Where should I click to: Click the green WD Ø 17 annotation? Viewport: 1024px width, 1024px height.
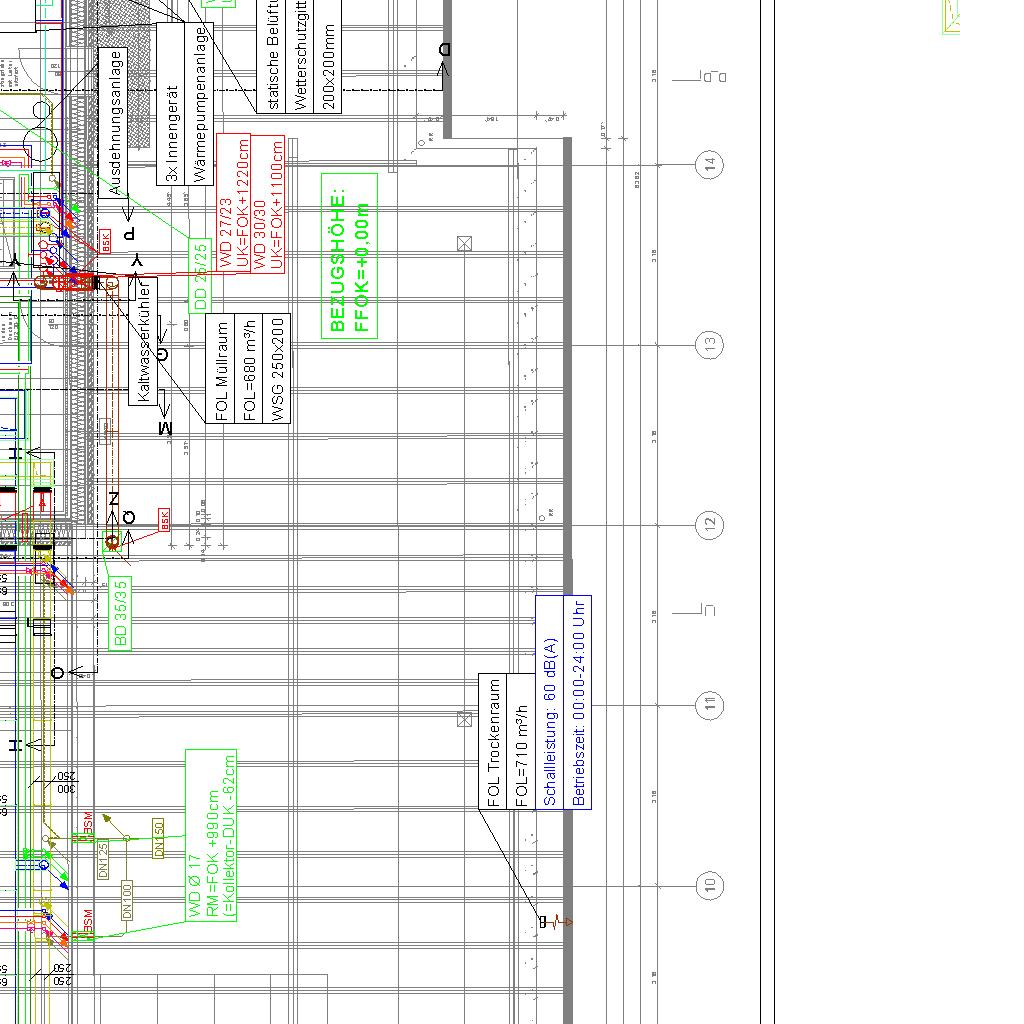click(211, 835)
